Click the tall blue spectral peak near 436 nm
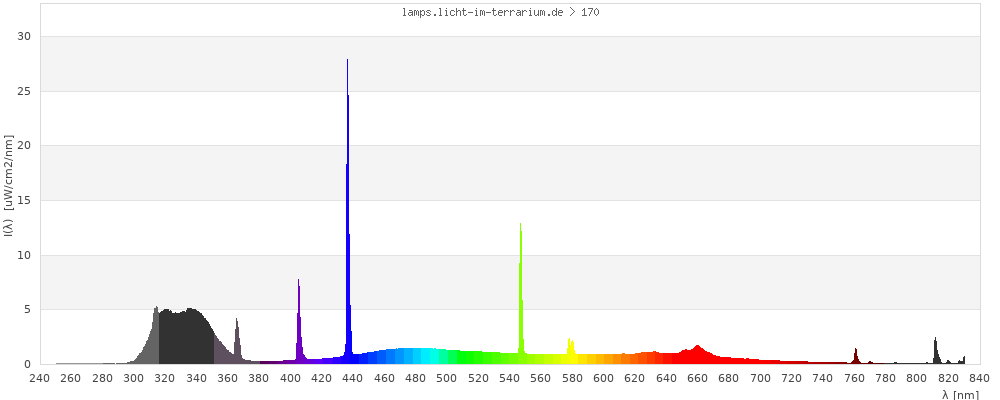The width and height of the screenshot is (1000, 400). click(x=348, y=211)
